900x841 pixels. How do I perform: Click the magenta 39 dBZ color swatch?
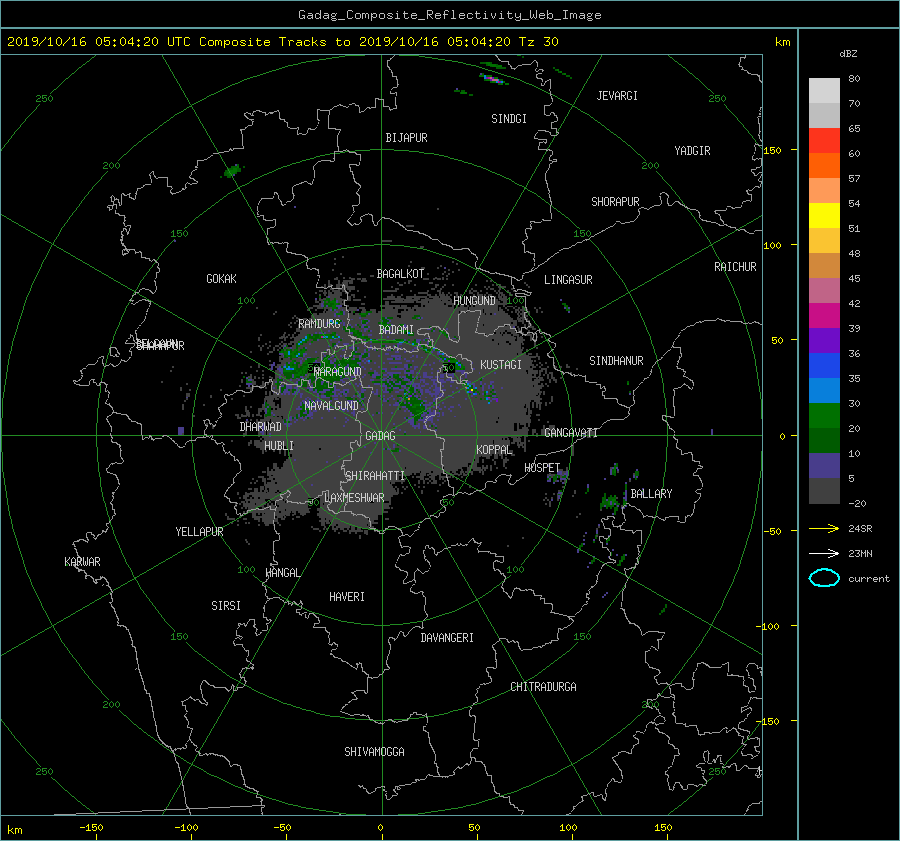click(824, 316)
